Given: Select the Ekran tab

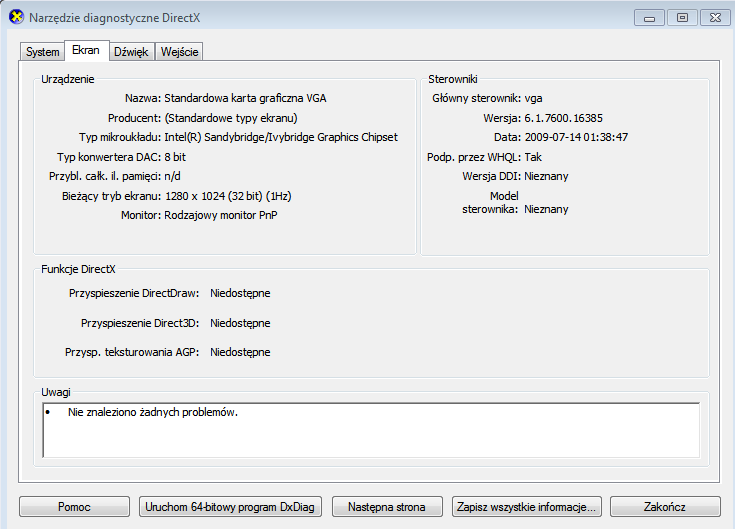Looking at the screenshot, I should 86,50.
